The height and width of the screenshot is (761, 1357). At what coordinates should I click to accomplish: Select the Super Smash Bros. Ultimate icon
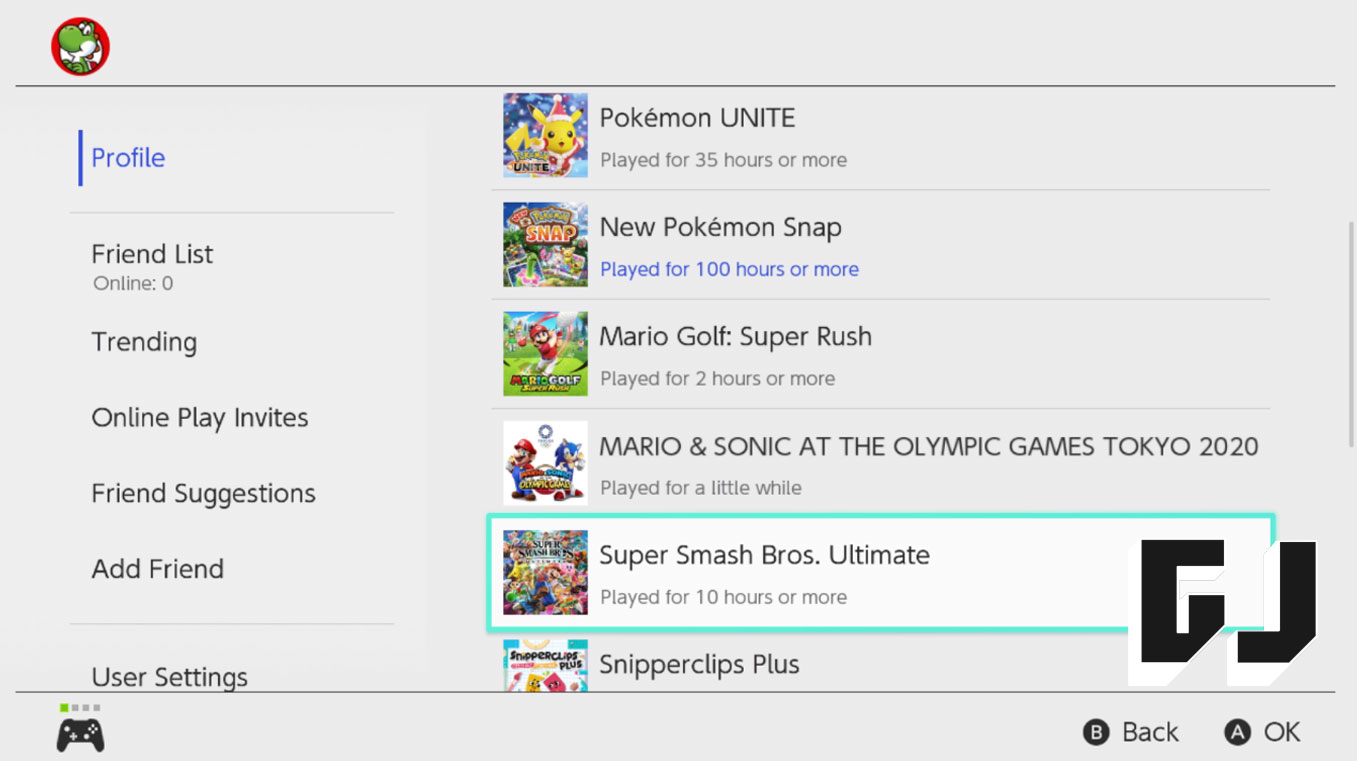545,572
